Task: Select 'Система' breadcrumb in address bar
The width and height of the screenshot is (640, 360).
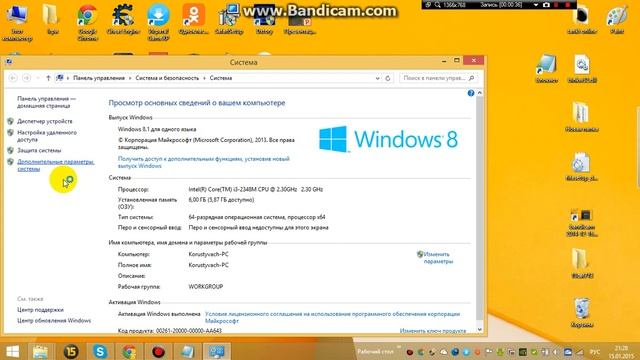Action: click(221, 78)
